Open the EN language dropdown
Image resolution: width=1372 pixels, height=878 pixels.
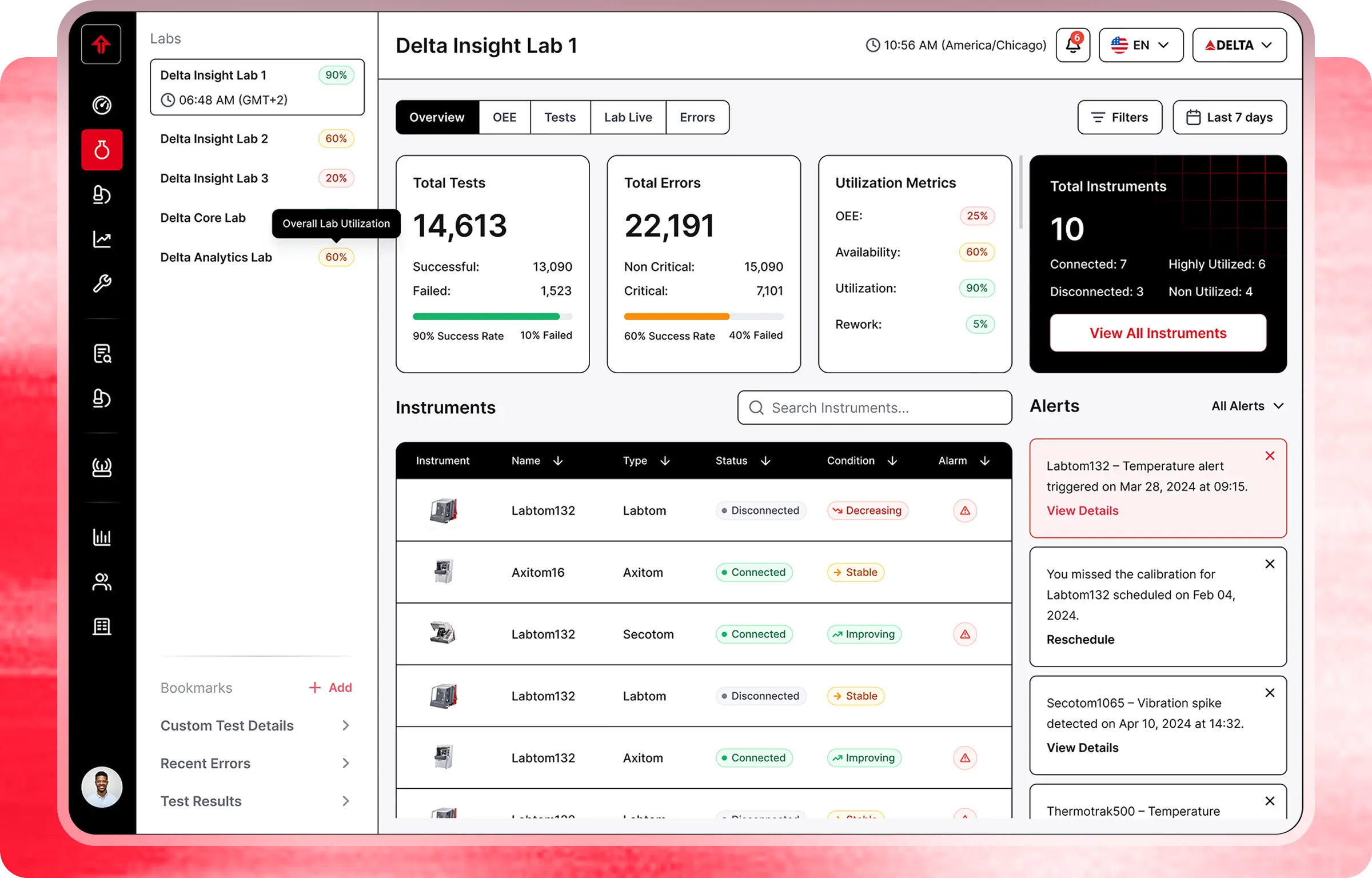(1140, 45)
